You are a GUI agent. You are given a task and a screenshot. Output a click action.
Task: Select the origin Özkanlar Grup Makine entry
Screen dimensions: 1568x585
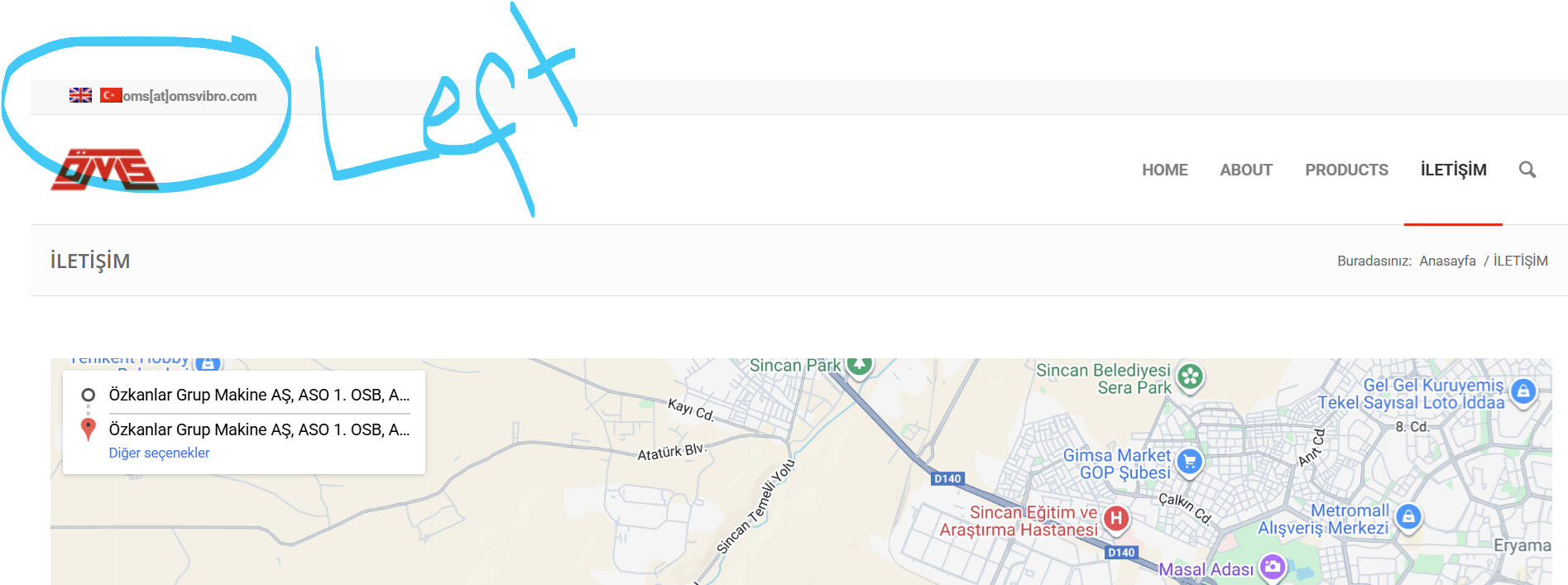click(x=245, y=395)
